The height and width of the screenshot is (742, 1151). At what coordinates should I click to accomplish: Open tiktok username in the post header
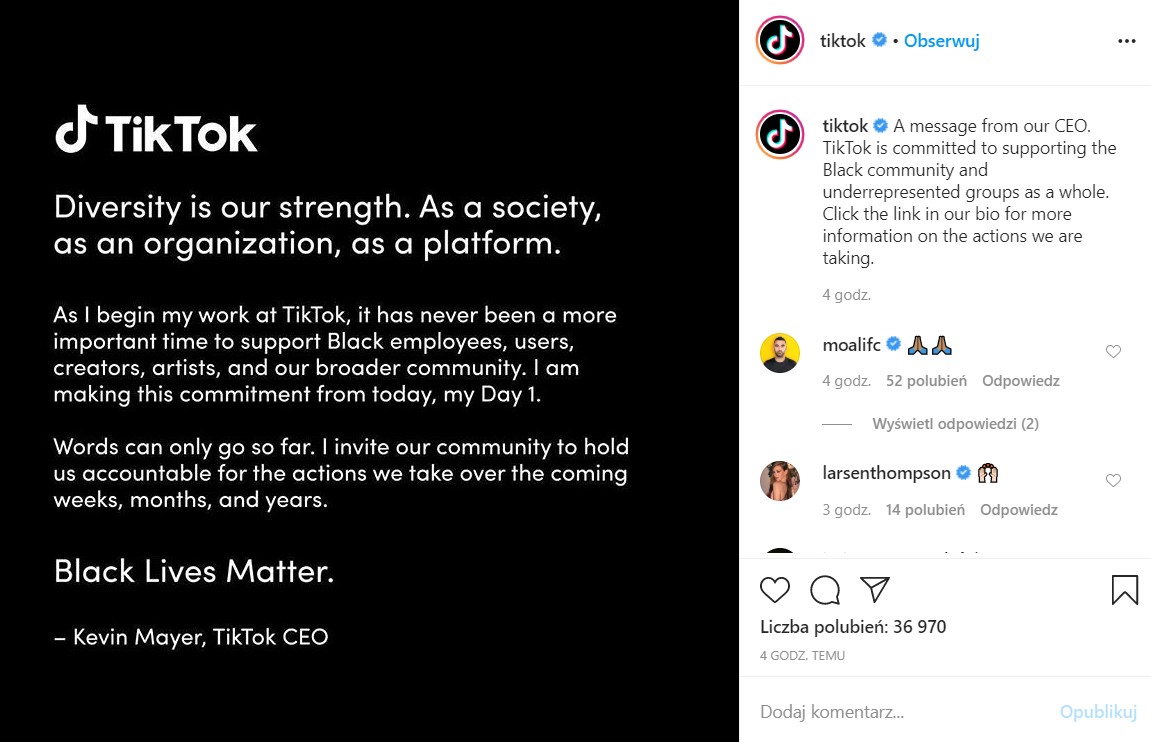coord(843,41)
